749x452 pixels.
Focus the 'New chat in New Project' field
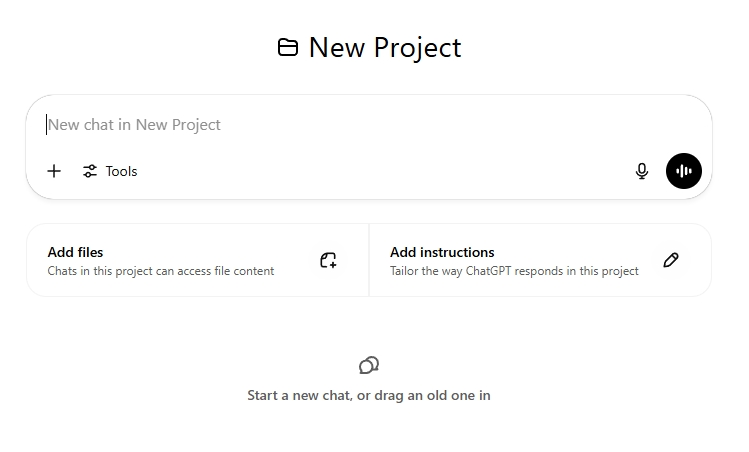(x=300, y=125)
